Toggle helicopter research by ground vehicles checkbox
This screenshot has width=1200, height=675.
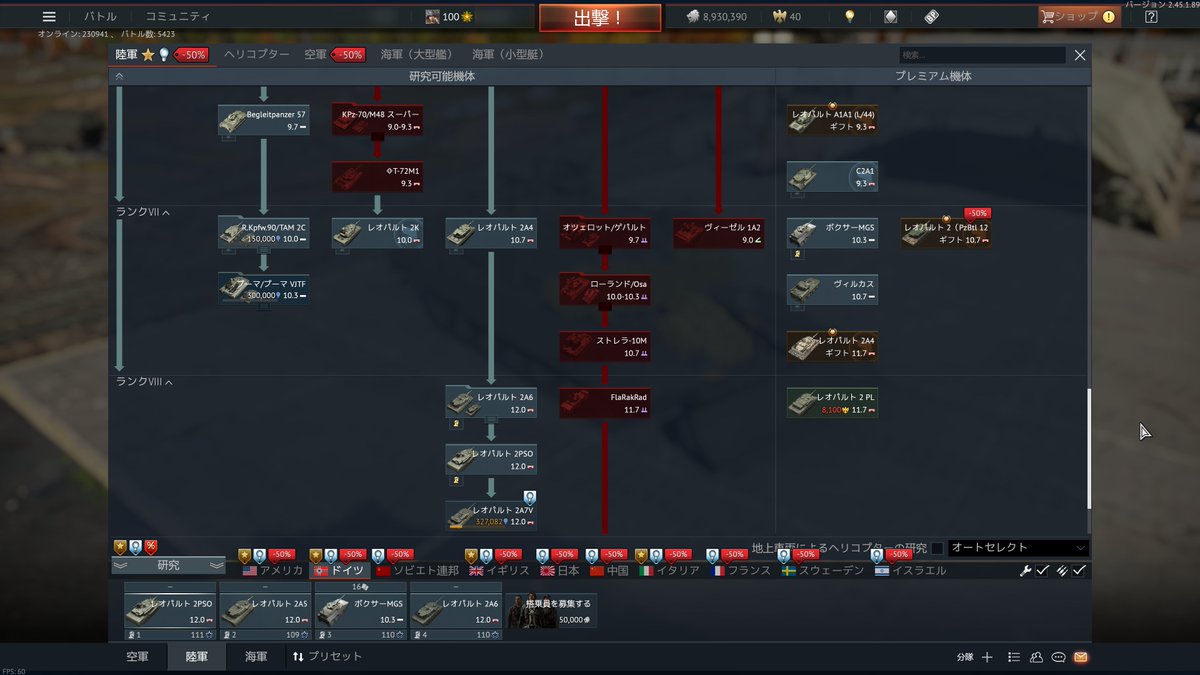pyautogui.click(x=937, y=548)
